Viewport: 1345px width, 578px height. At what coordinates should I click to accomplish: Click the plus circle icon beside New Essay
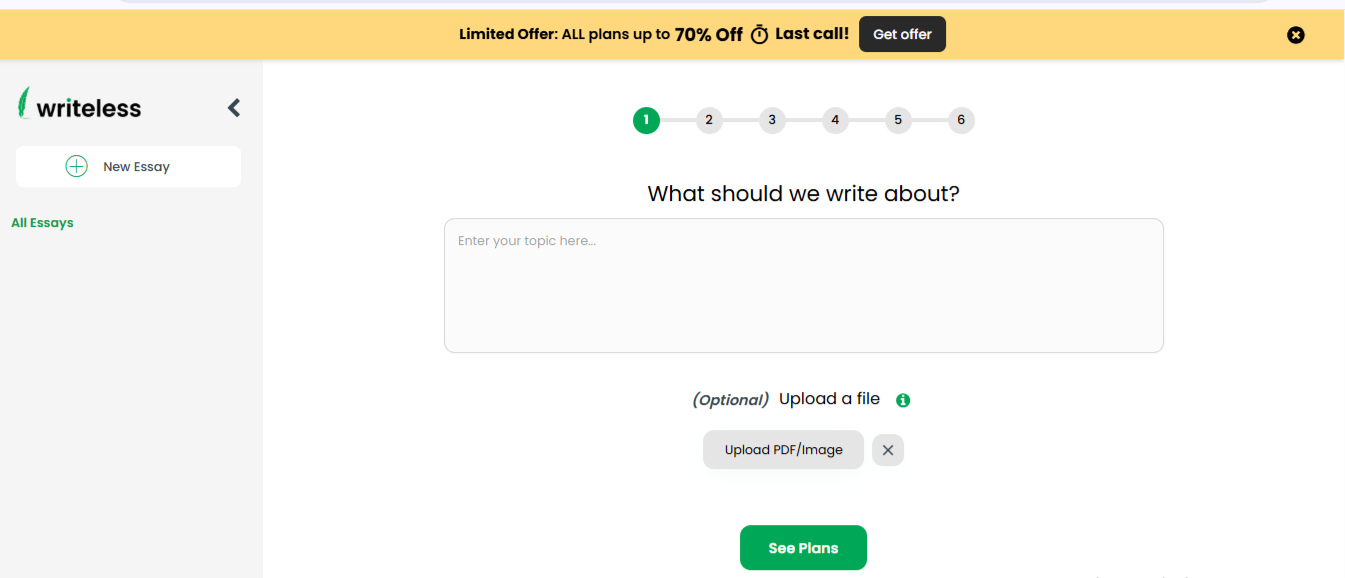pyautogui.click(x=76, y=167)
